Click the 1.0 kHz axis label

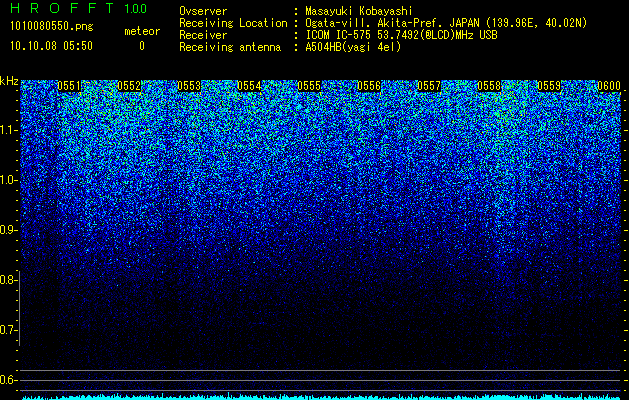click(x=7, y=180)
